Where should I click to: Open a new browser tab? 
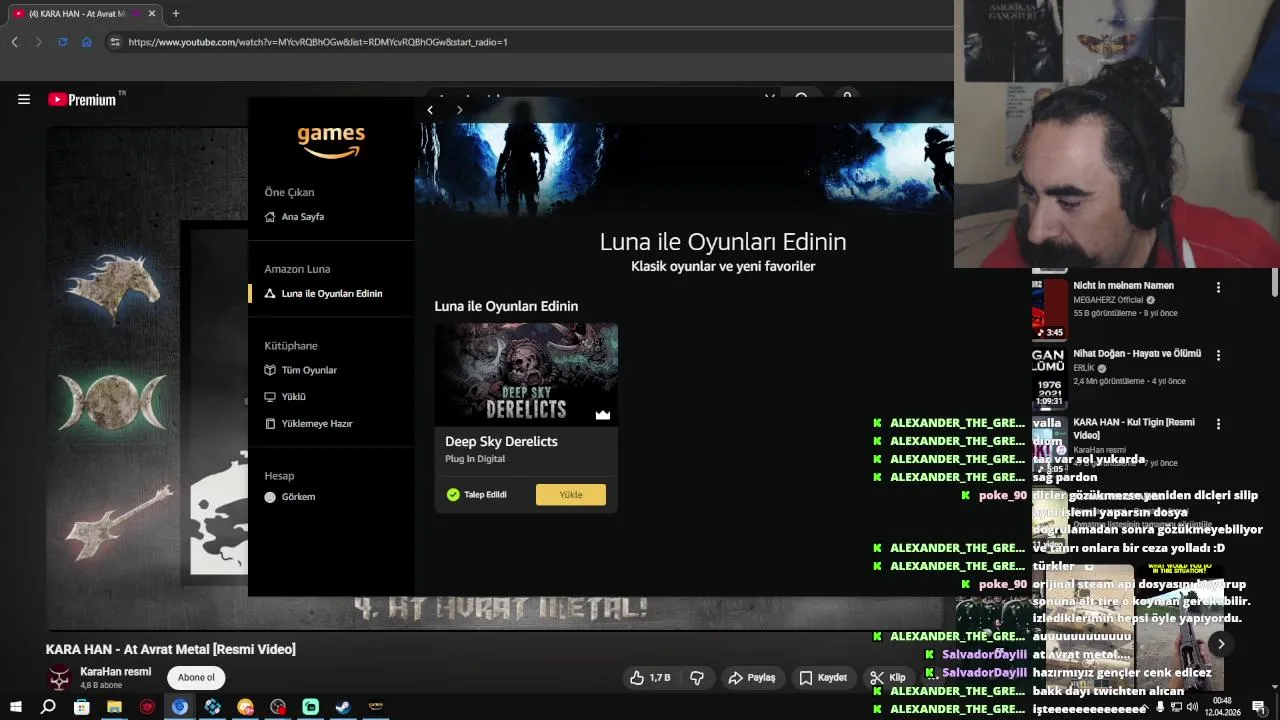(176, 14)
